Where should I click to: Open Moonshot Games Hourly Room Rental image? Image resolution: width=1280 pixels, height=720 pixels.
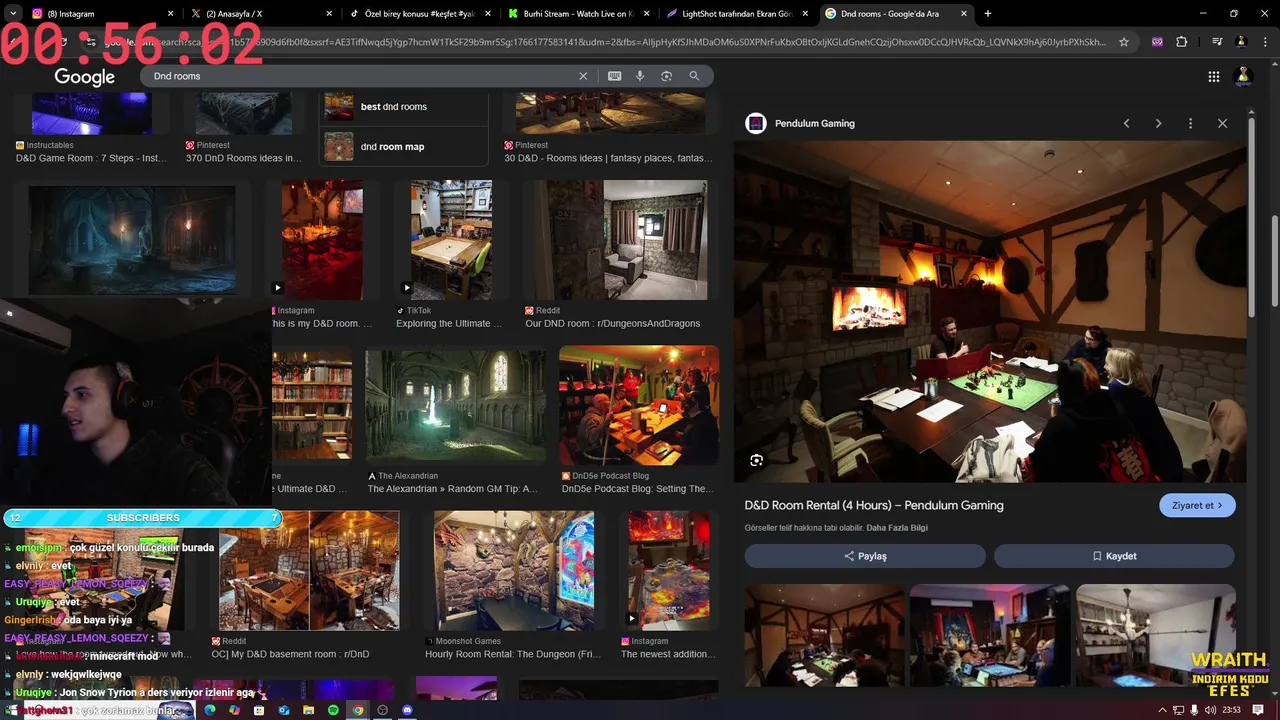513,570
